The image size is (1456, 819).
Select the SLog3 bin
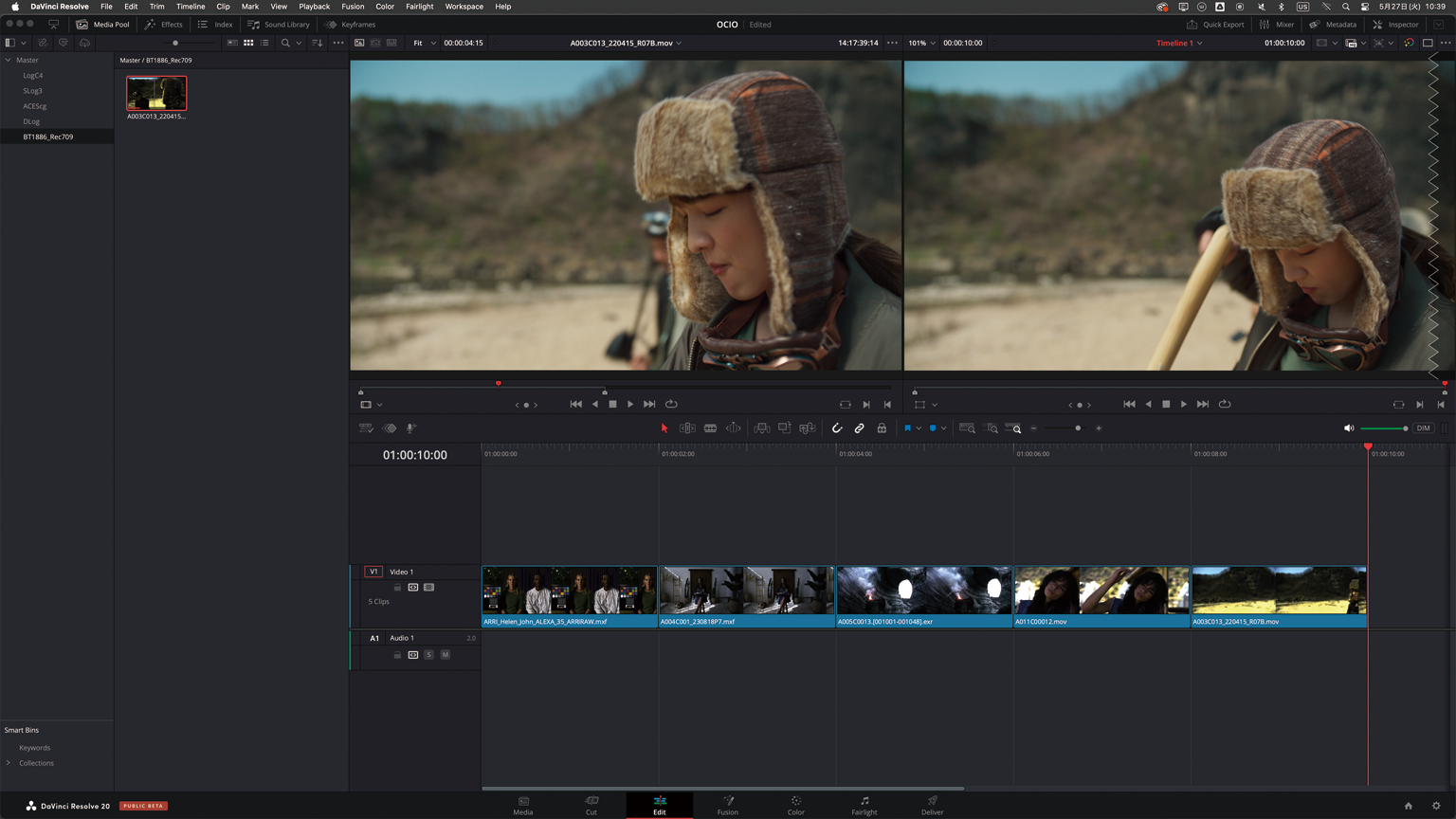click(32, 91)
